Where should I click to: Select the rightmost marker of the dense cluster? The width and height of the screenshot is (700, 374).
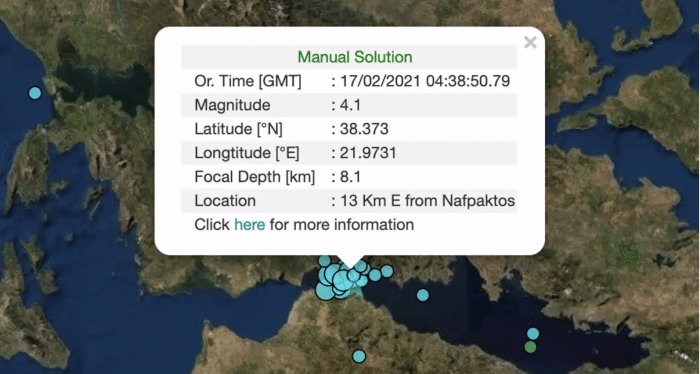pos(387,271)
